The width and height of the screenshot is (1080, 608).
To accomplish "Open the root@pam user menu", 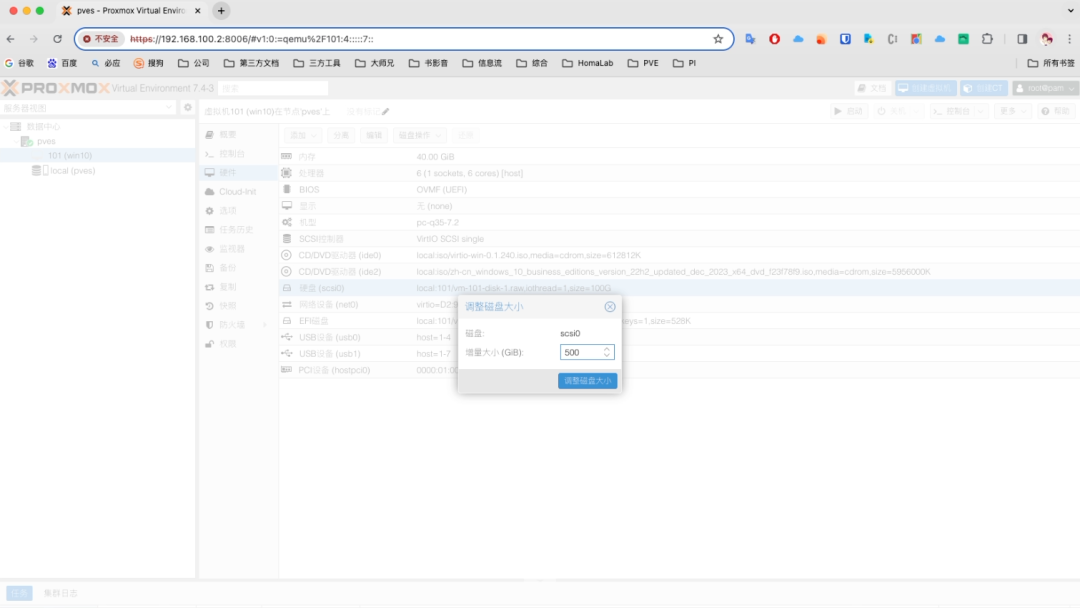I will point(1046,88).
